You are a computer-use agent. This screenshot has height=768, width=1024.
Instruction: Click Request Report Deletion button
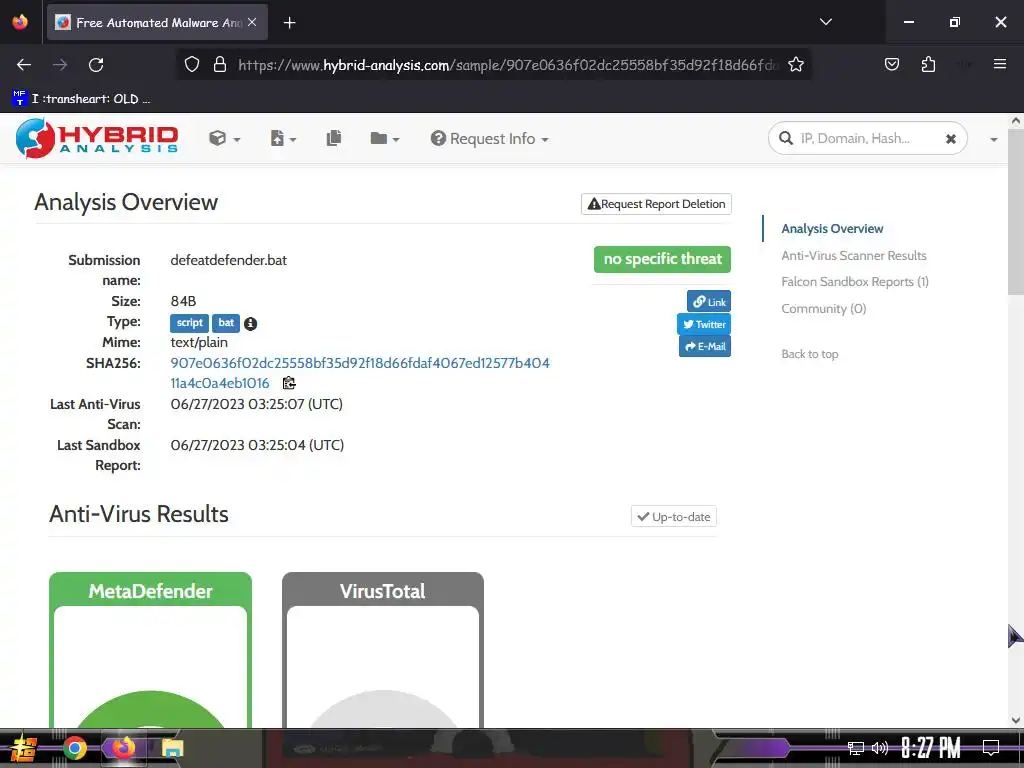[656, 204]
